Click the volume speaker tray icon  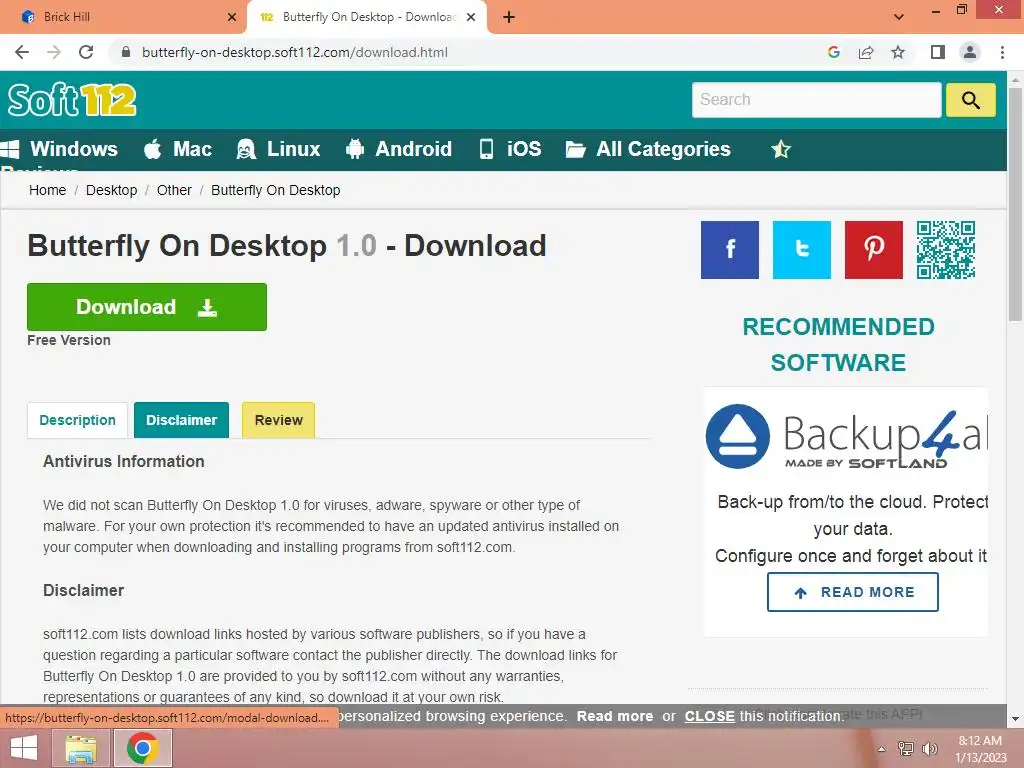(x=929, y=749)
